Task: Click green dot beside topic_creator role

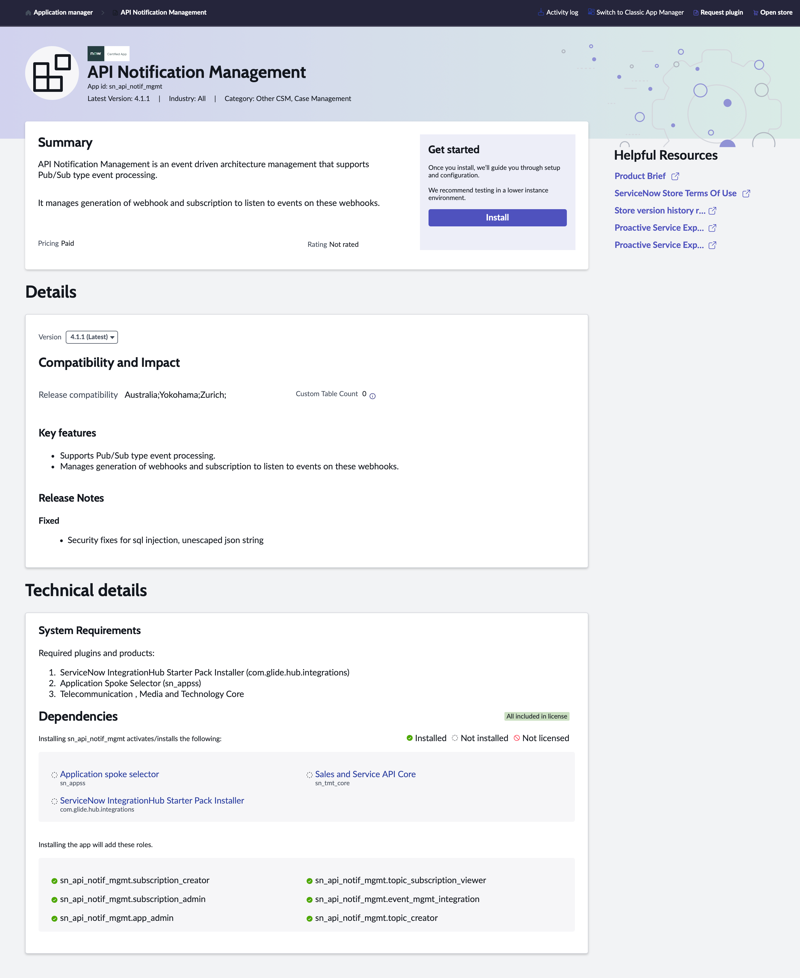Action: pos(309,919)
